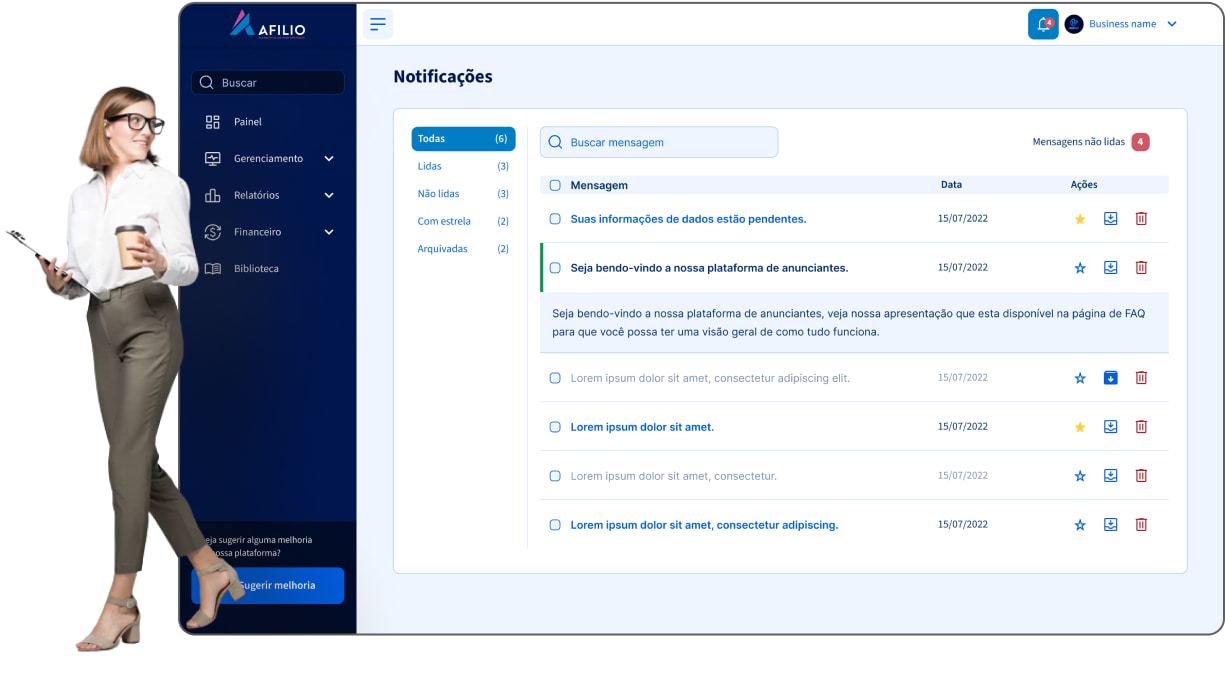Viewport: 1225px width, 676px height.
Task: Archive the 'Lorem ipsum dolor sit amet.' message
Action: tap(1110, 427)
